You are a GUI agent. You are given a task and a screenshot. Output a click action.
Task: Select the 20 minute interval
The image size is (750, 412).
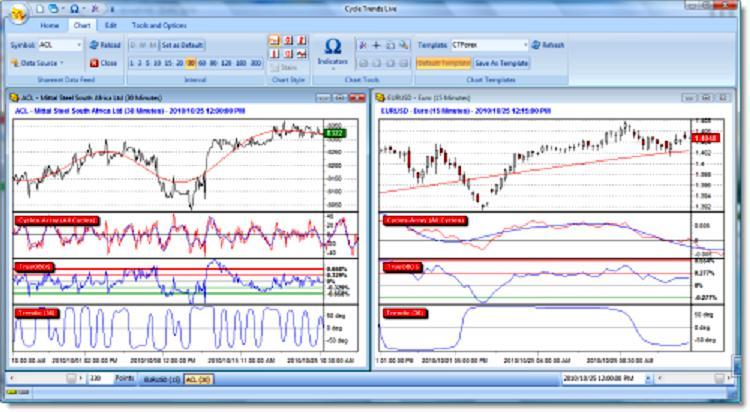tap(179, 63)
